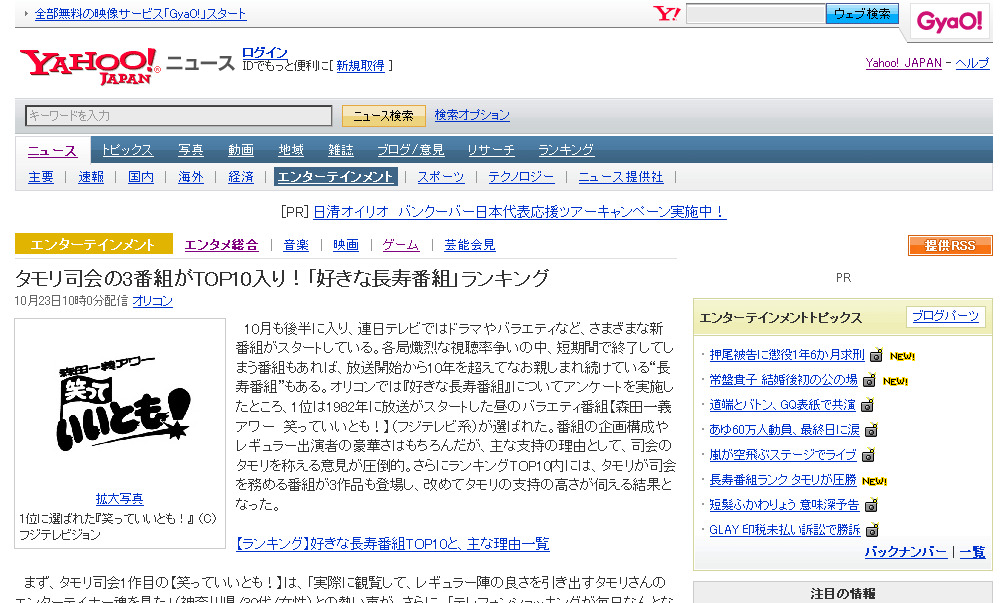Open the エンタメ総合 subcategory

[x=221, y=245]
